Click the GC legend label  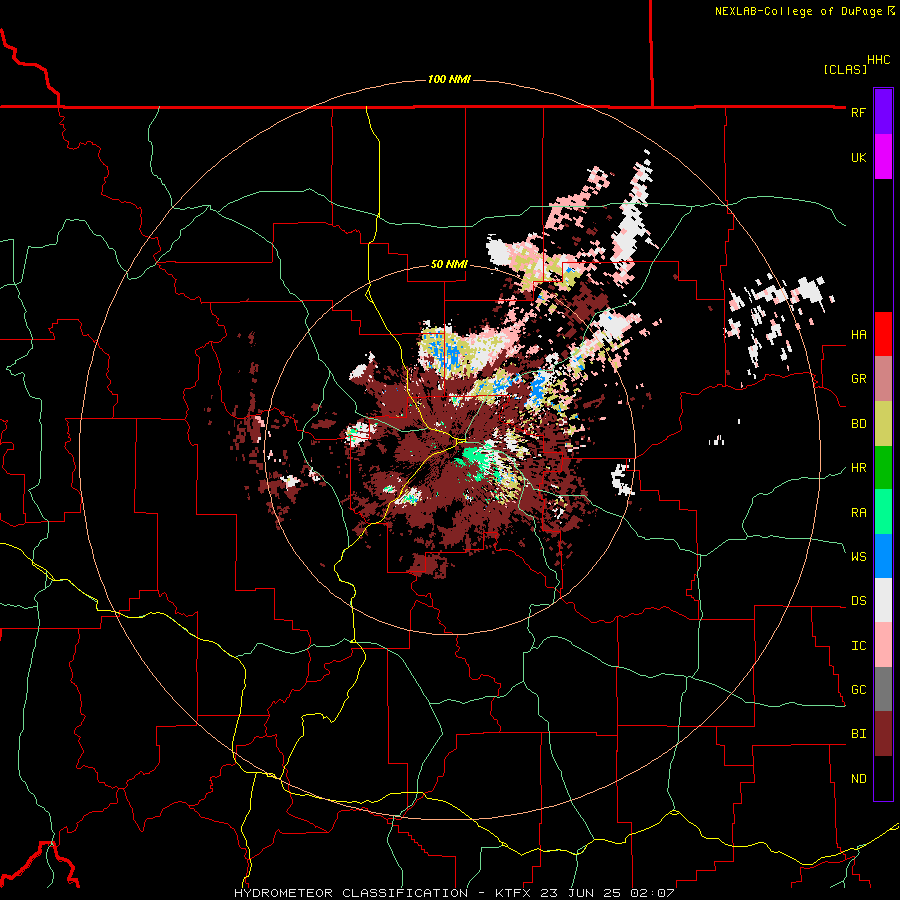pos(858,690)
